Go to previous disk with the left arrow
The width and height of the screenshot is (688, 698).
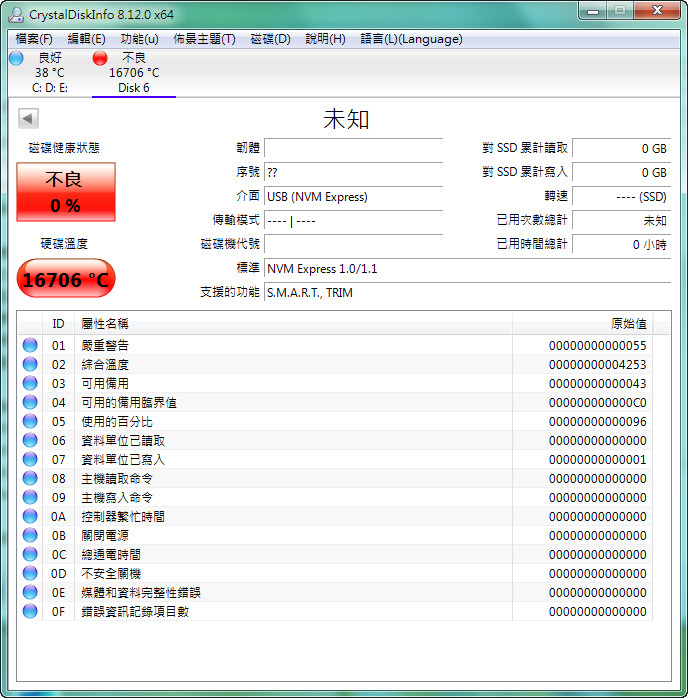click(28, 118)
